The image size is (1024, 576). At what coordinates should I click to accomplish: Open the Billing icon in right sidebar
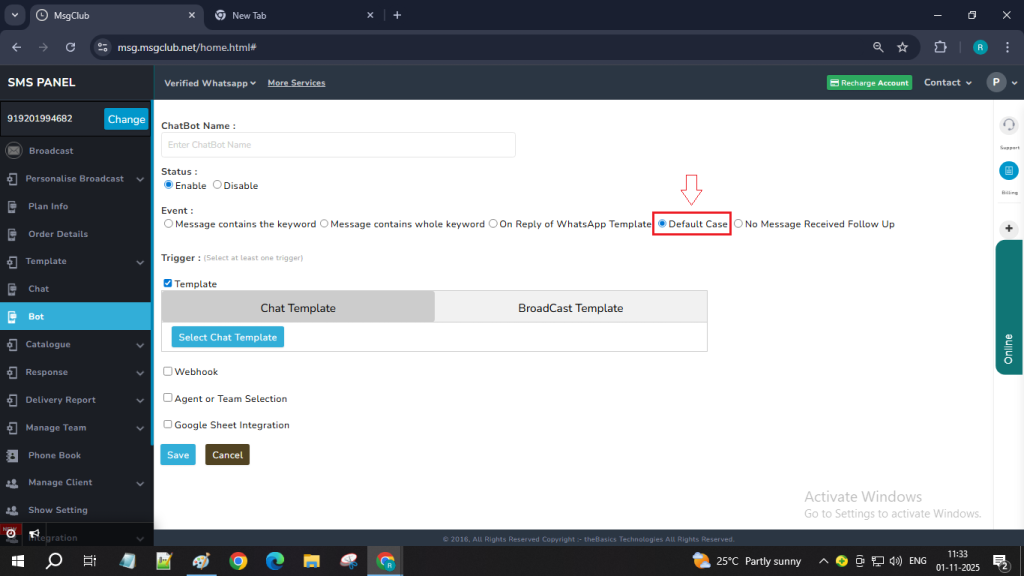(1009, 171)
